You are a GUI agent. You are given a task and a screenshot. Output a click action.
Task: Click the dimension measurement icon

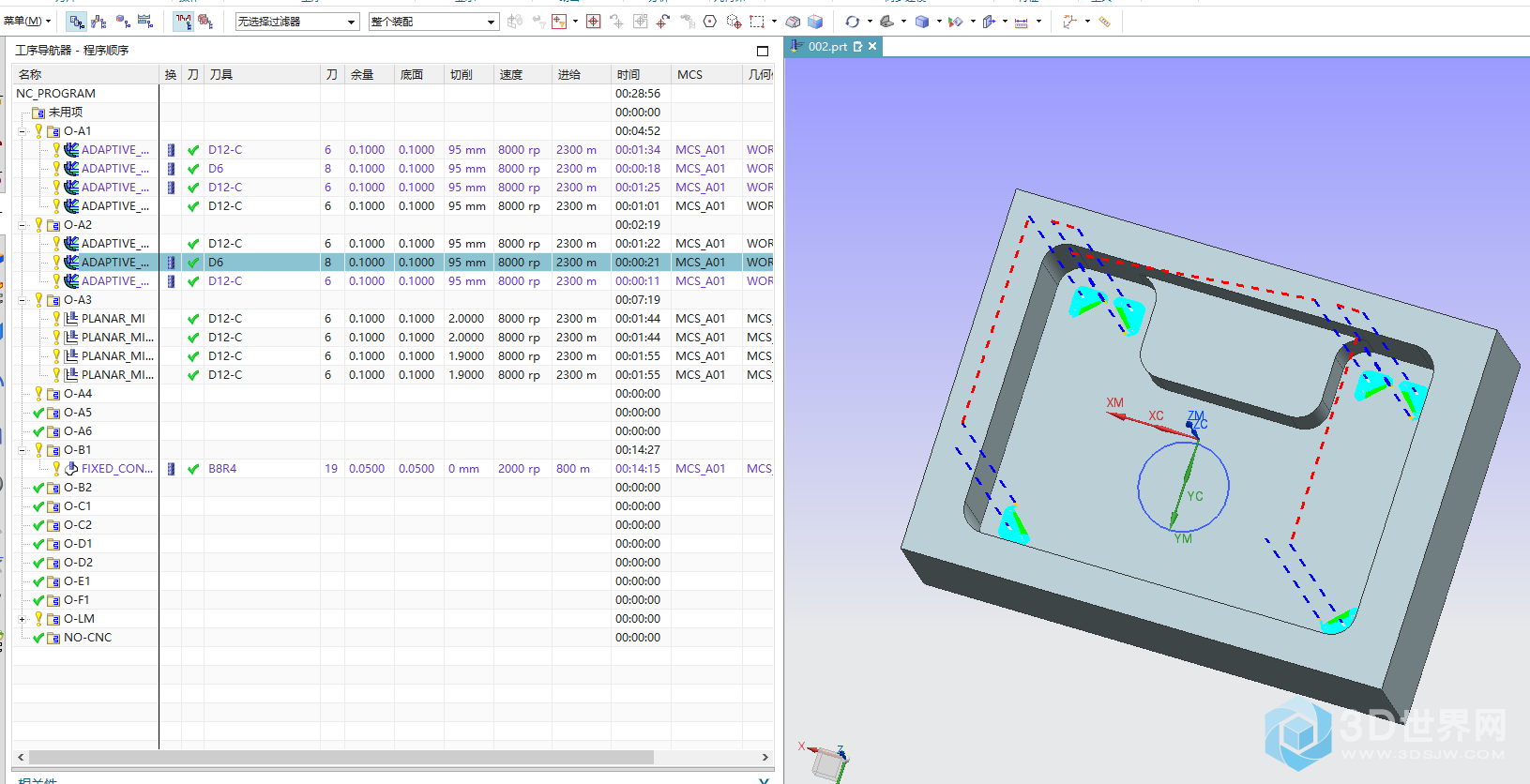coord(1022,21)
